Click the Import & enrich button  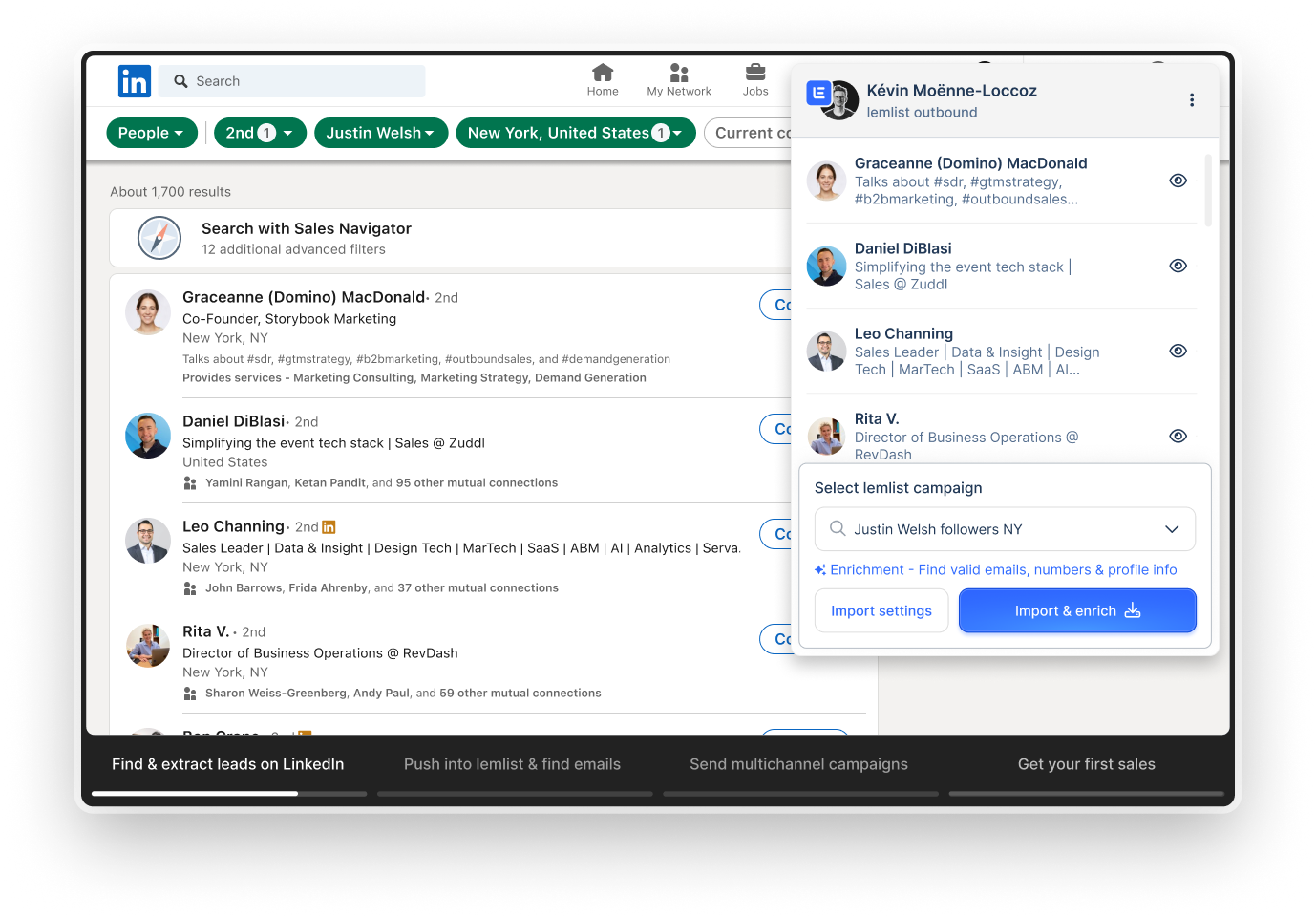coord(1077,611)
